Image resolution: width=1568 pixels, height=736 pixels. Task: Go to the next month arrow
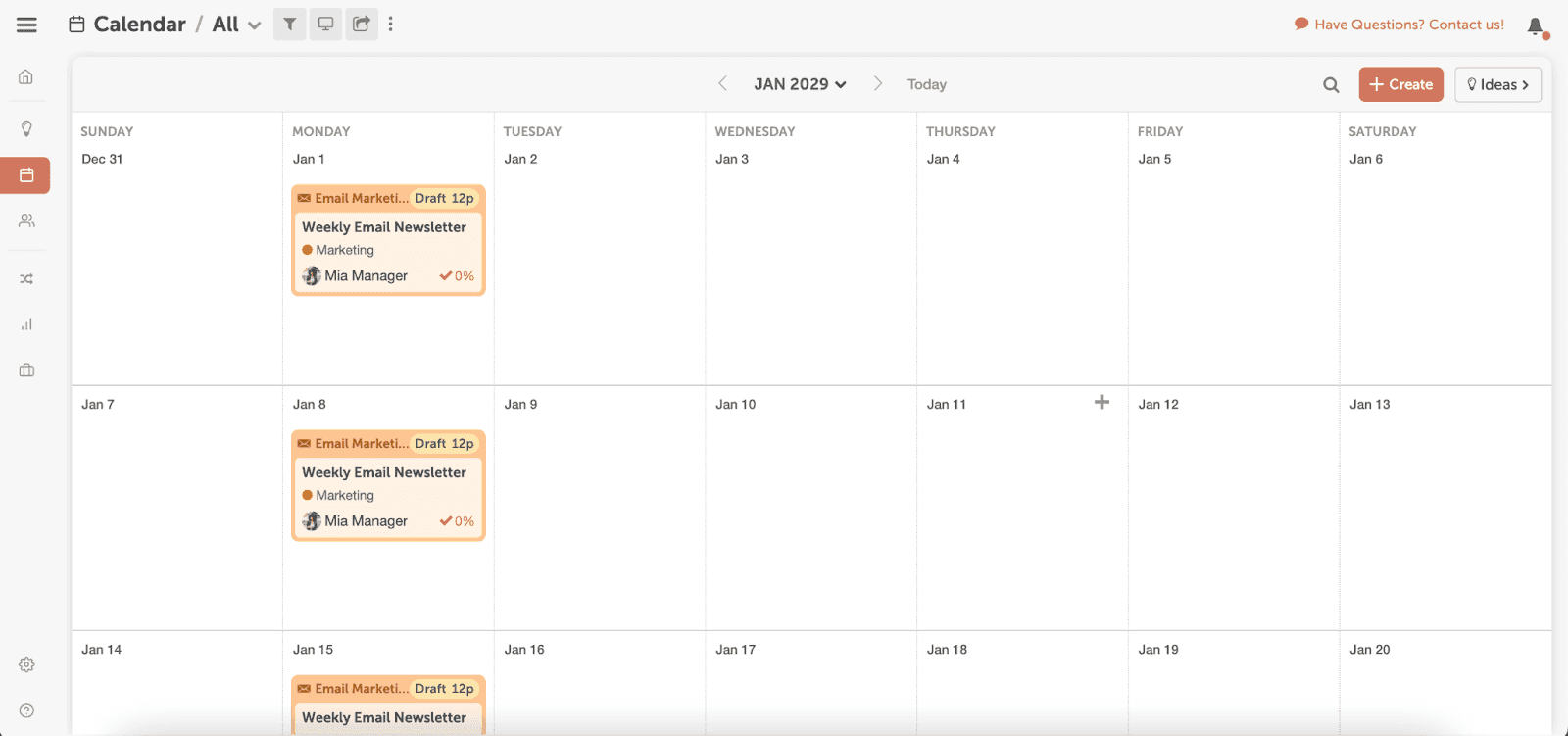[878, 84]
